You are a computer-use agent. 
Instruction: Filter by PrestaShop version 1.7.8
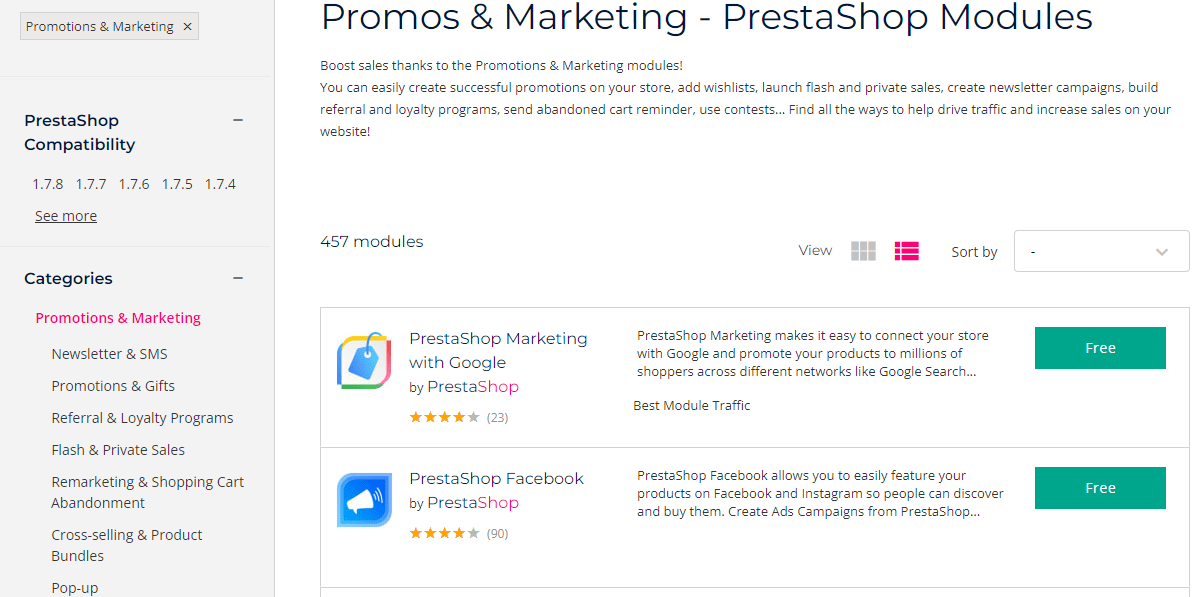47,184
